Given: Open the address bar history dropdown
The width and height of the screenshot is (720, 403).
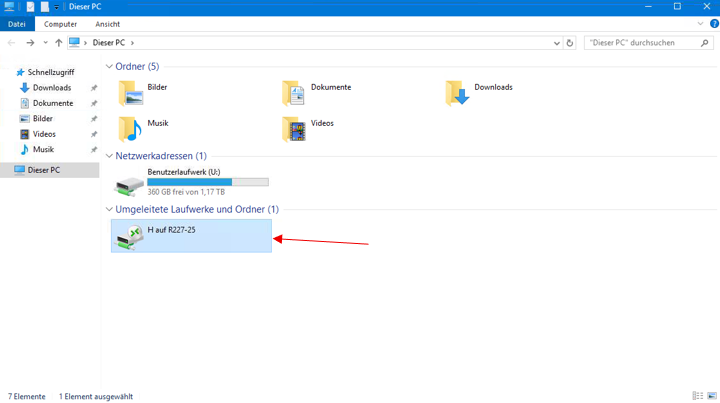Looking at the screenshot, I should [x=557, y=43].
